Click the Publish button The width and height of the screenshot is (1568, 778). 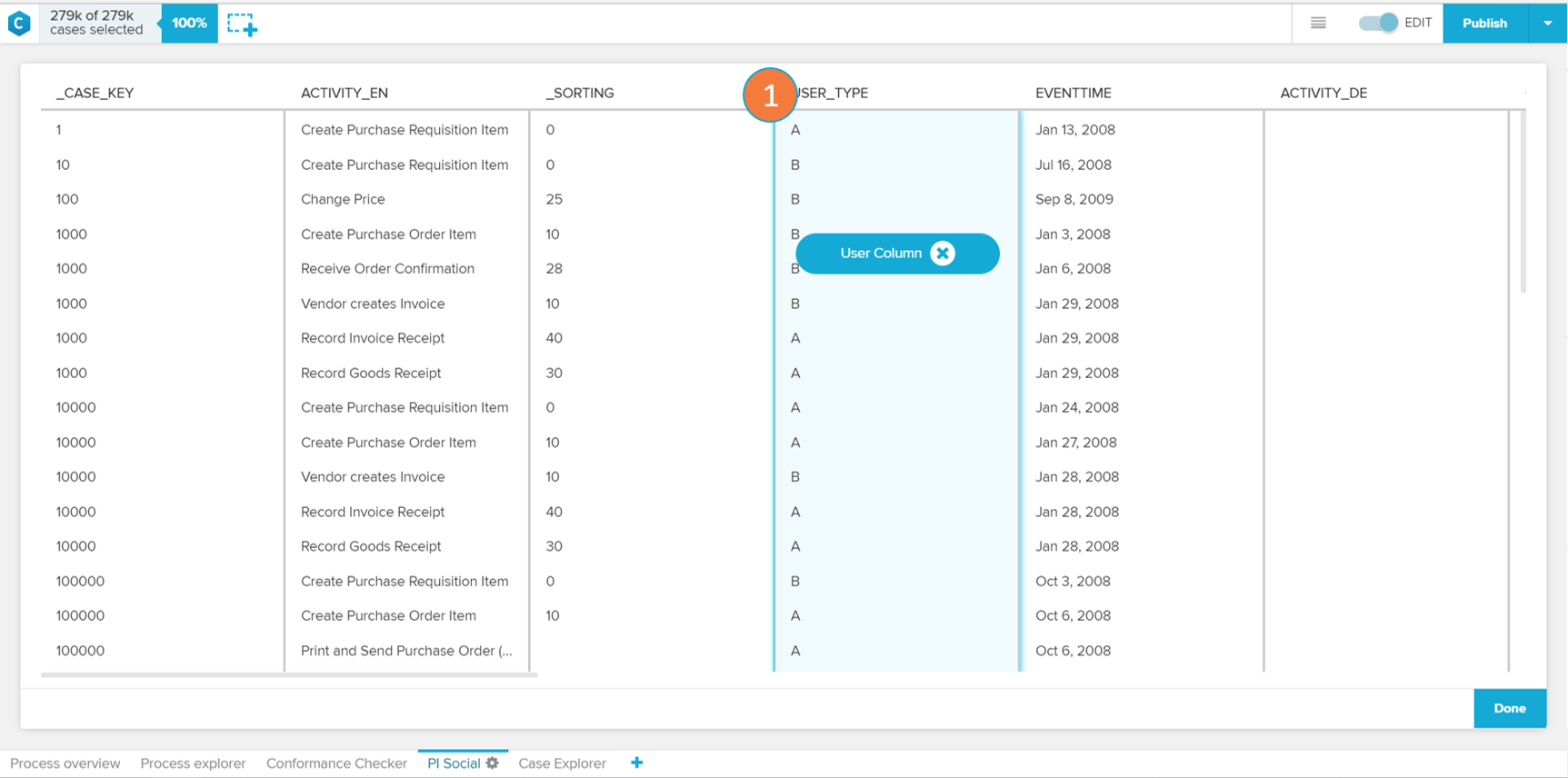click(x=1484, y=24)
